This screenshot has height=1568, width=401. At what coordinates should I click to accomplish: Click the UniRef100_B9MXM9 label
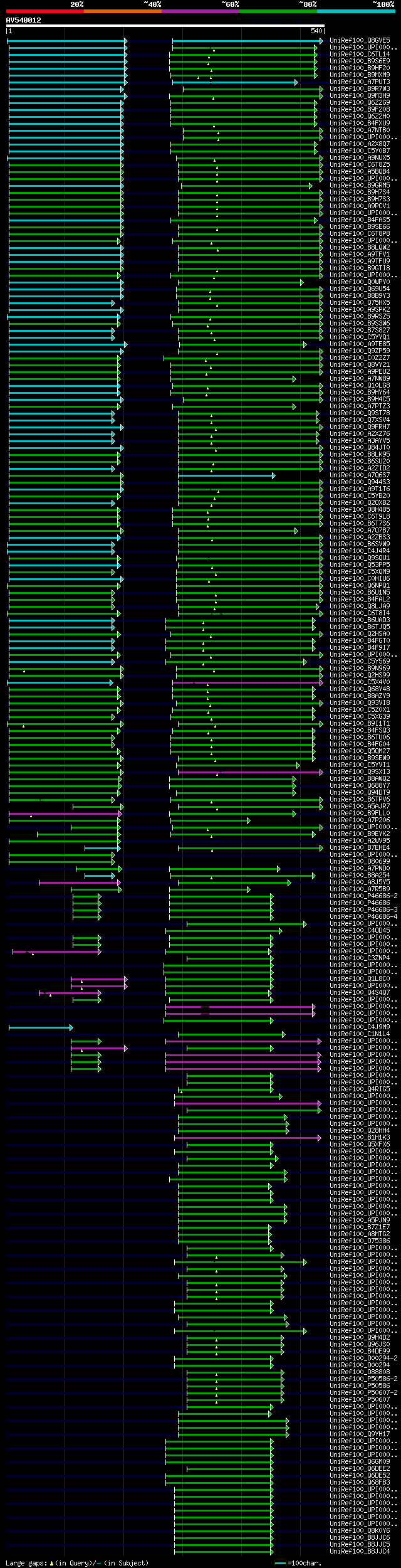360,75
